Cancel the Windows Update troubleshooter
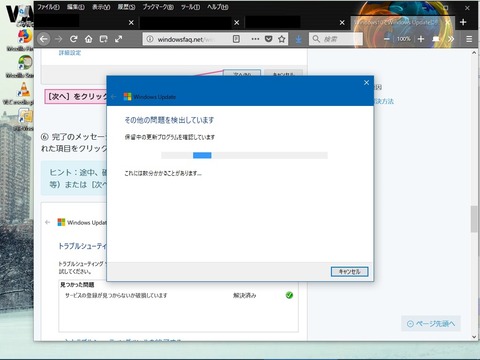The width and height of the screenshot is (480, 360). (x=349, y=272)
